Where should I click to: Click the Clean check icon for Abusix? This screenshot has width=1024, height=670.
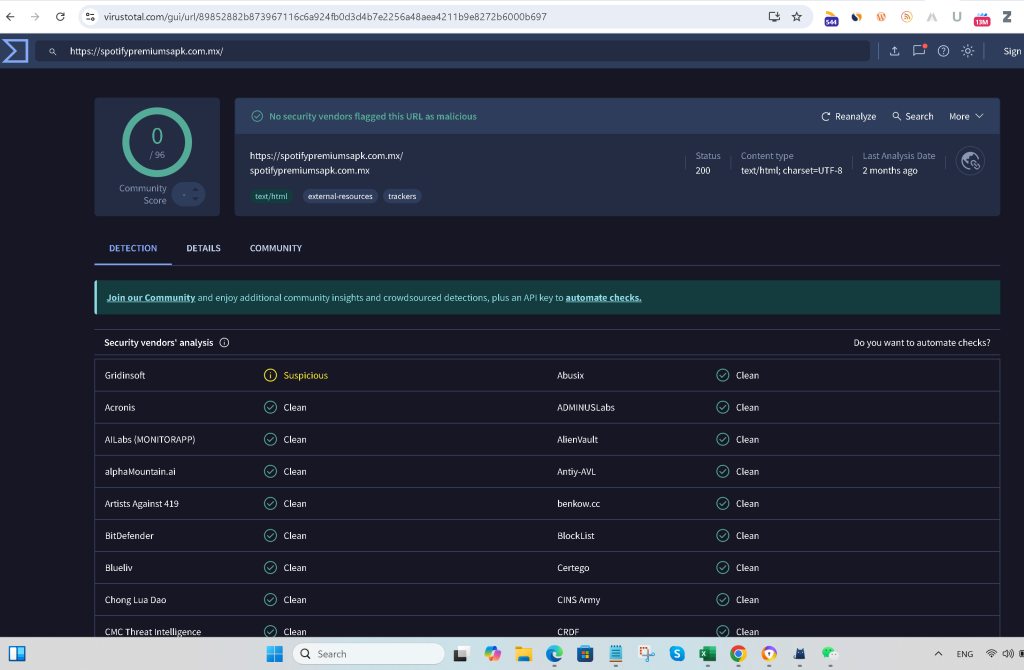click(x=722, y=375)
